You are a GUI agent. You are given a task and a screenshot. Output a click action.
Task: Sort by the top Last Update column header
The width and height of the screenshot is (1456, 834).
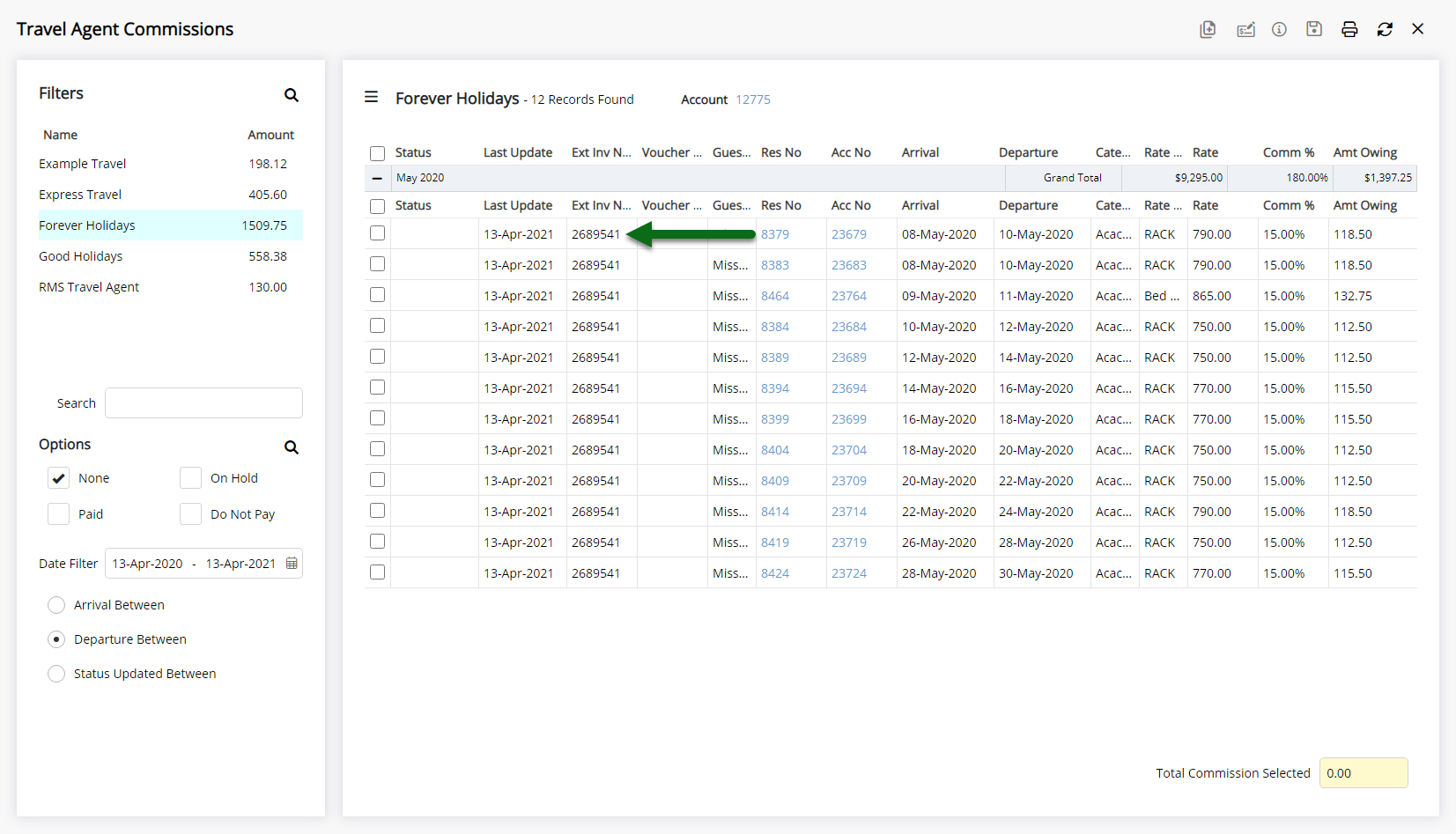click(518, 152)
